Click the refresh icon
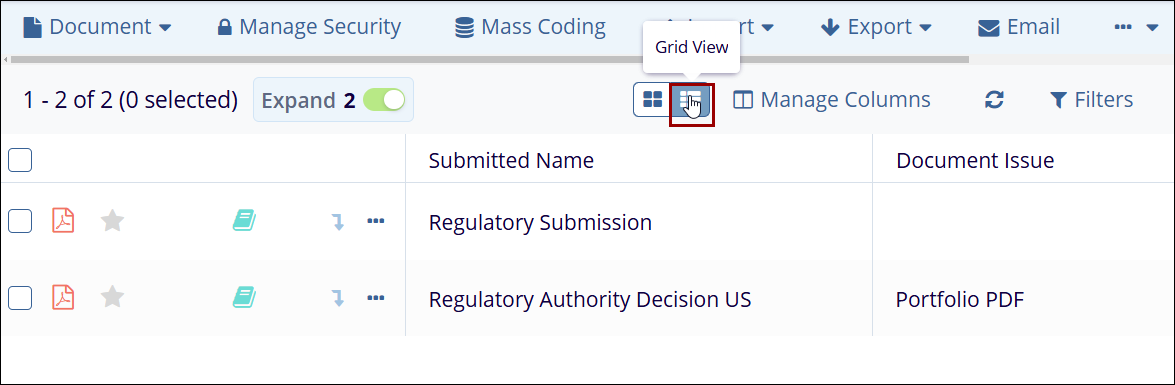 click(994, 100)
